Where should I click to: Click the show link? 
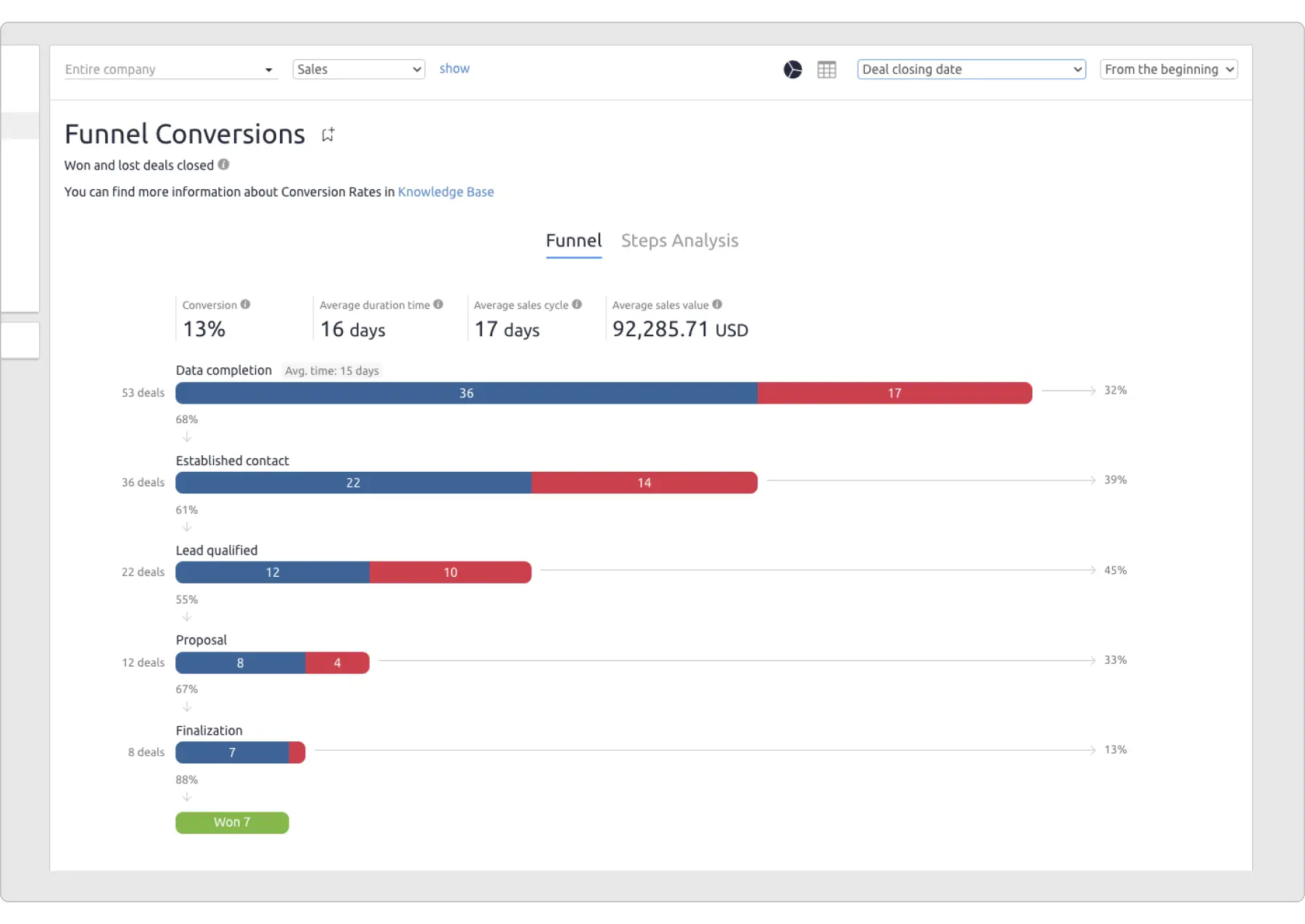[x=455, y=69]
